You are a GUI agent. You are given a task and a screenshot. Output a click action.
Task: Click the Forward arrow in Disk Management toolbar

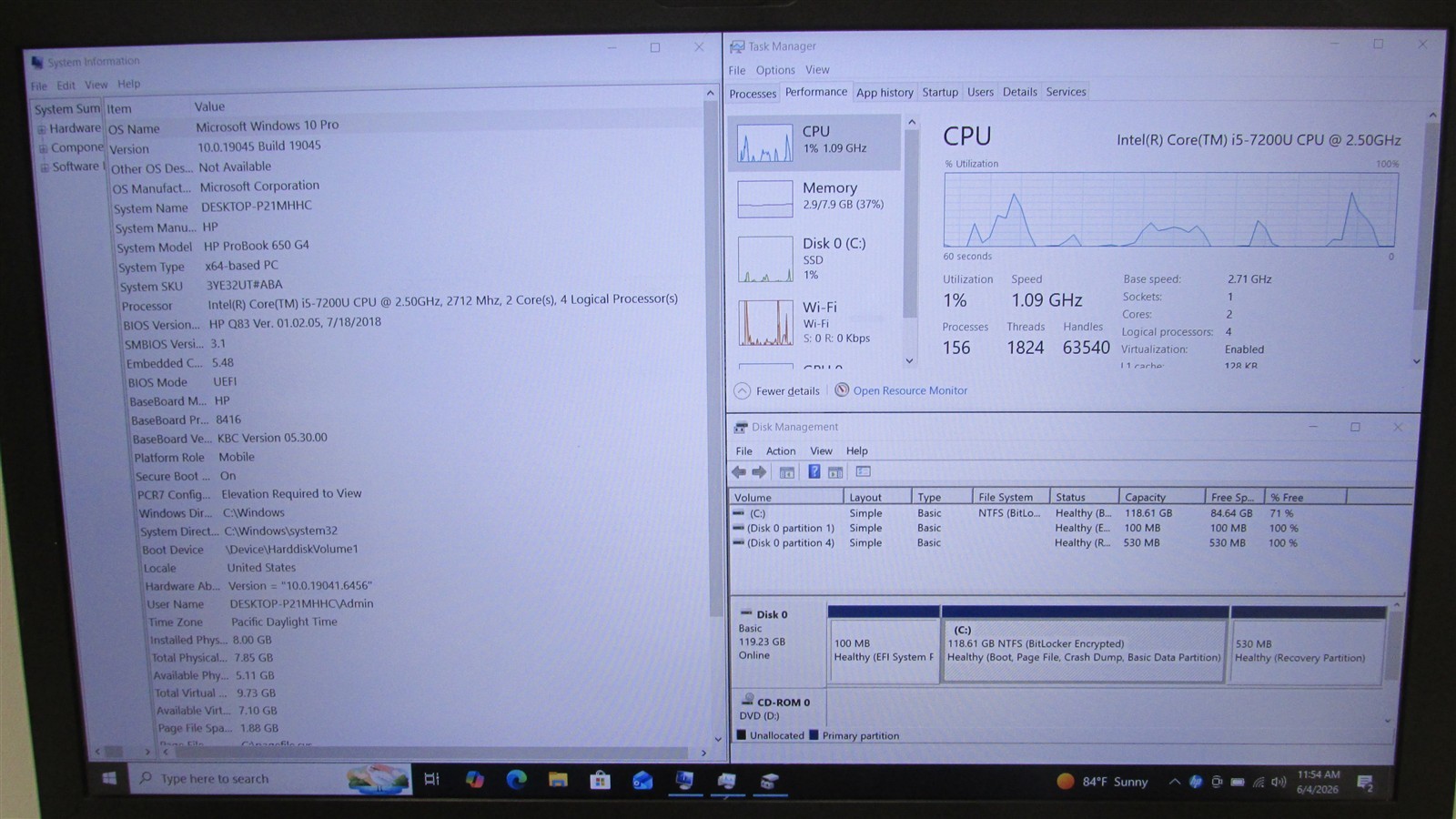759,472
